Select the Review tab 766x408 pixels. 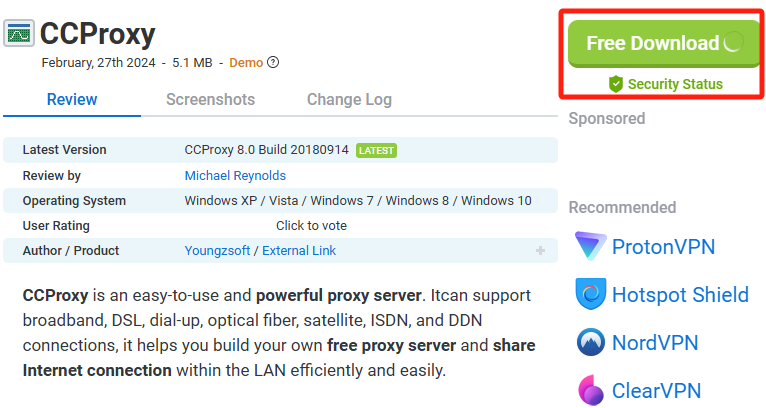(x=72, y=99)
